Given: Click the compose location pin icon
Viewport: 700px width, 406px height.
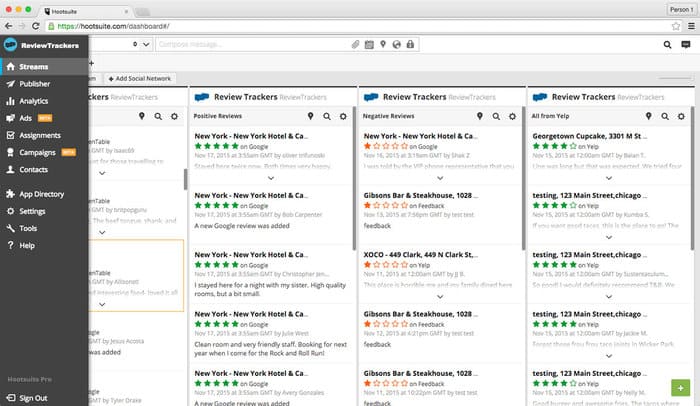Looking at the screenshot, I should coord(383,44).
